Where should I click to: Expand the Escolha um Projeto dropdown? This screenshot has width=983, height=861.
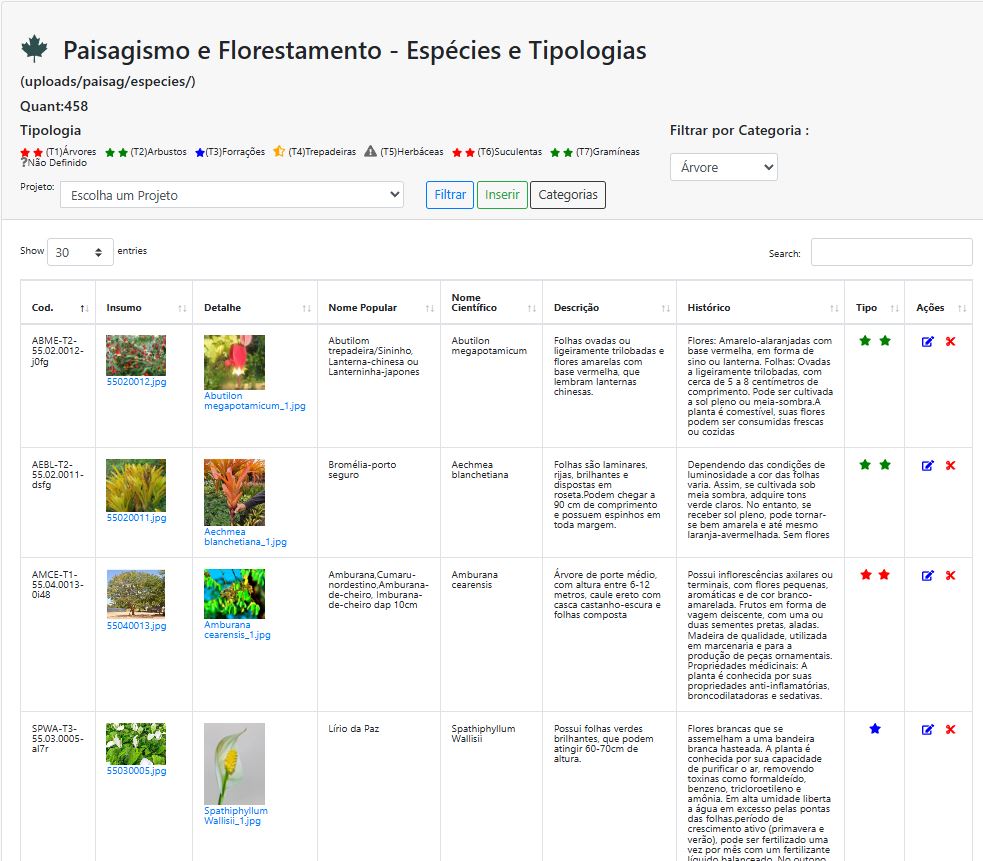pos(231,195)
